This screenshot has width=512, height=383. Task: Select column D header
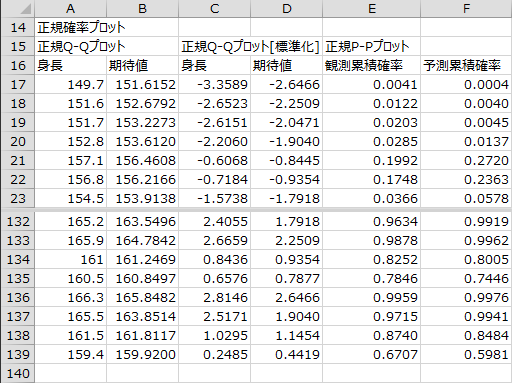click(286, 8)
